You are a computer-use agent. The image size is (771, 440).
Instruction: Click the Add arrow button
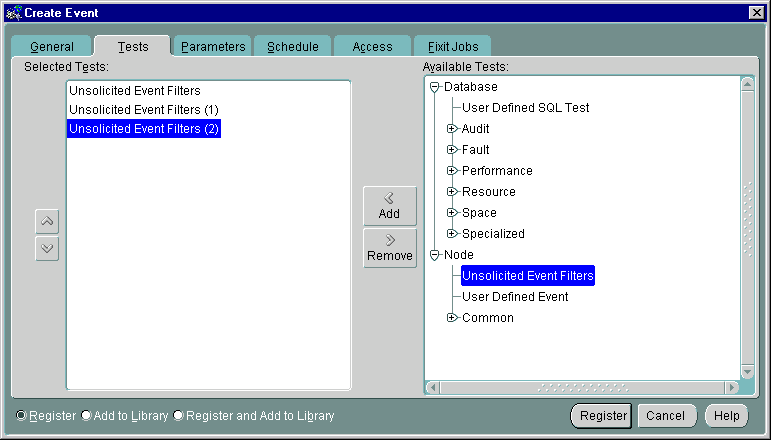tap(389, 206)
